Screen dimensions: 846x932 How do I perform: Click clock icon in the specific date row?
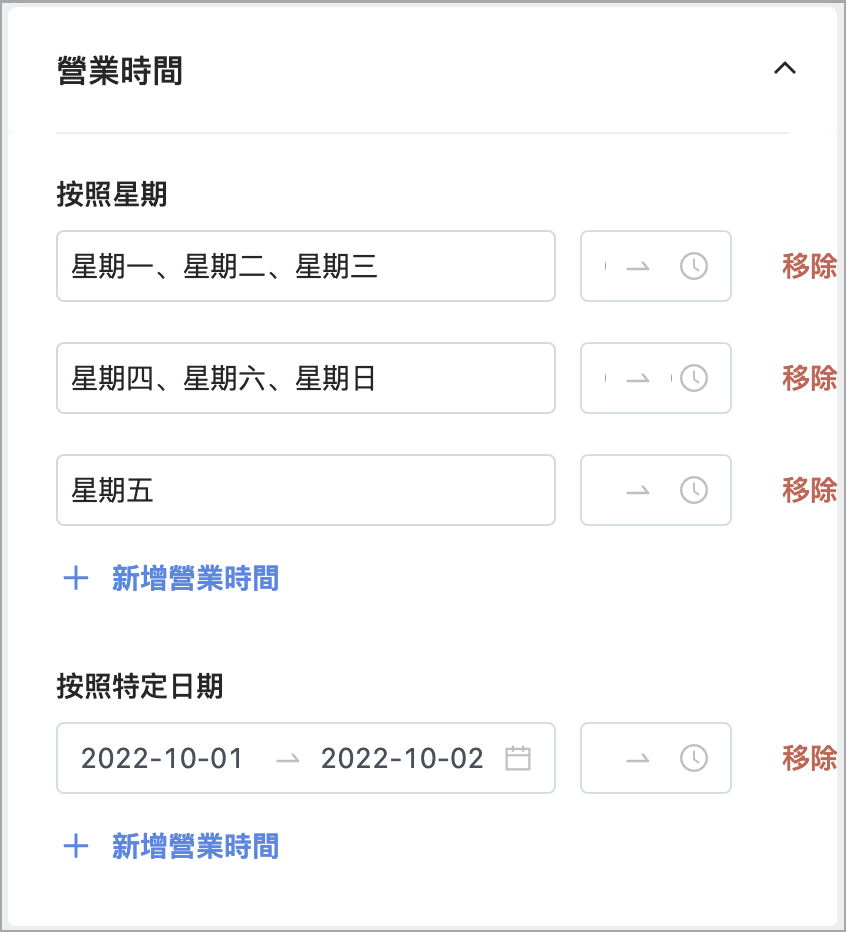tap(693, 758)
